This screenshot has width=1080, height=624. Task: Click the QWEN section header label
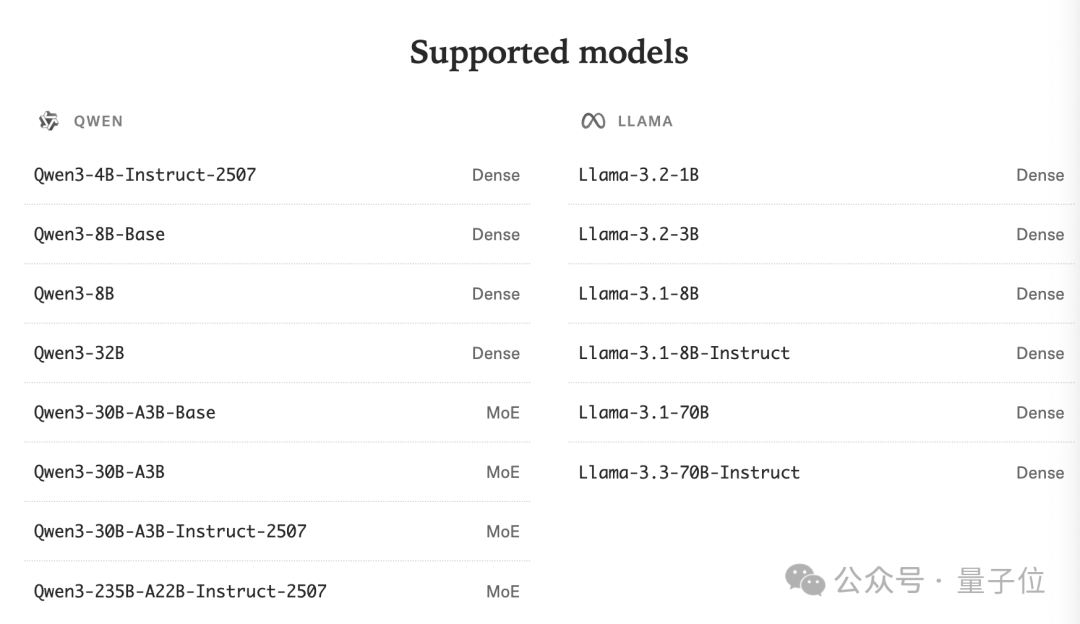98,121
